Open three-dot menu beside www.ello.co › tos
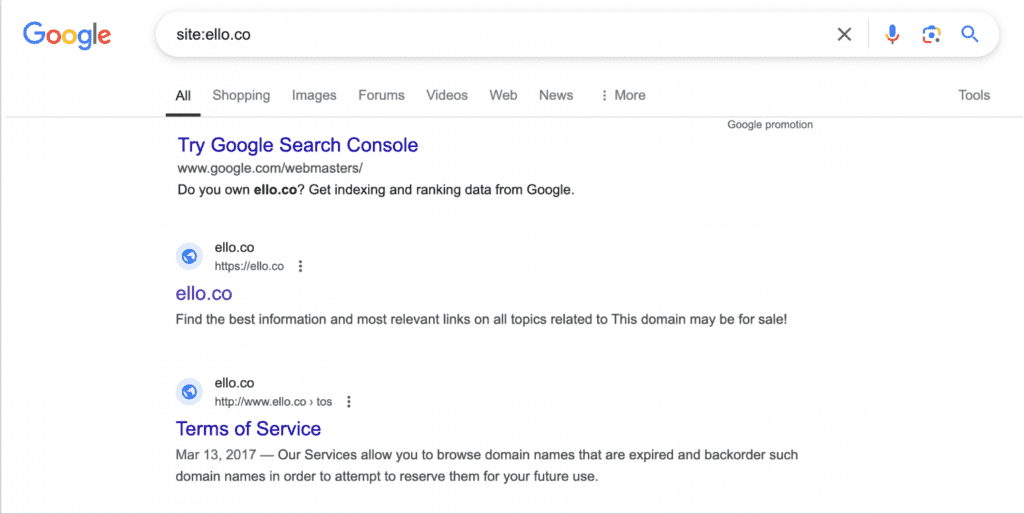The image size is (1024, 514). coord(349,402)
